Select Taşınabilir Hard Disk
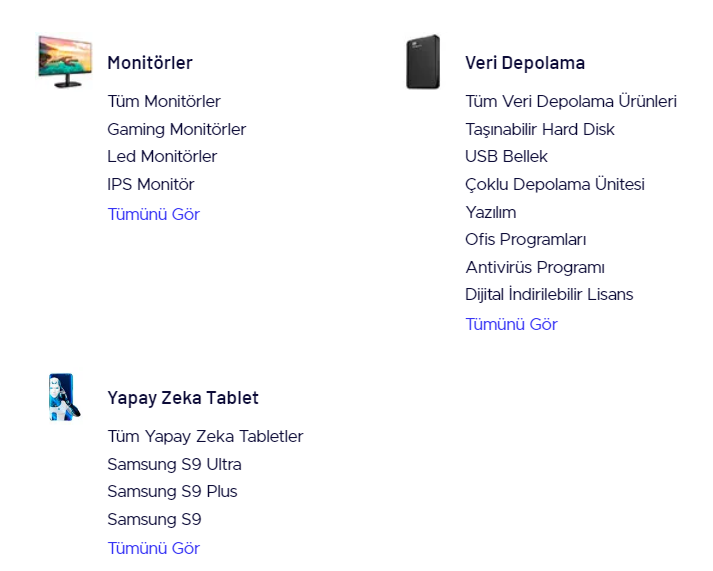713x571 pixels. pyautogui.click(x=540, y=129)
